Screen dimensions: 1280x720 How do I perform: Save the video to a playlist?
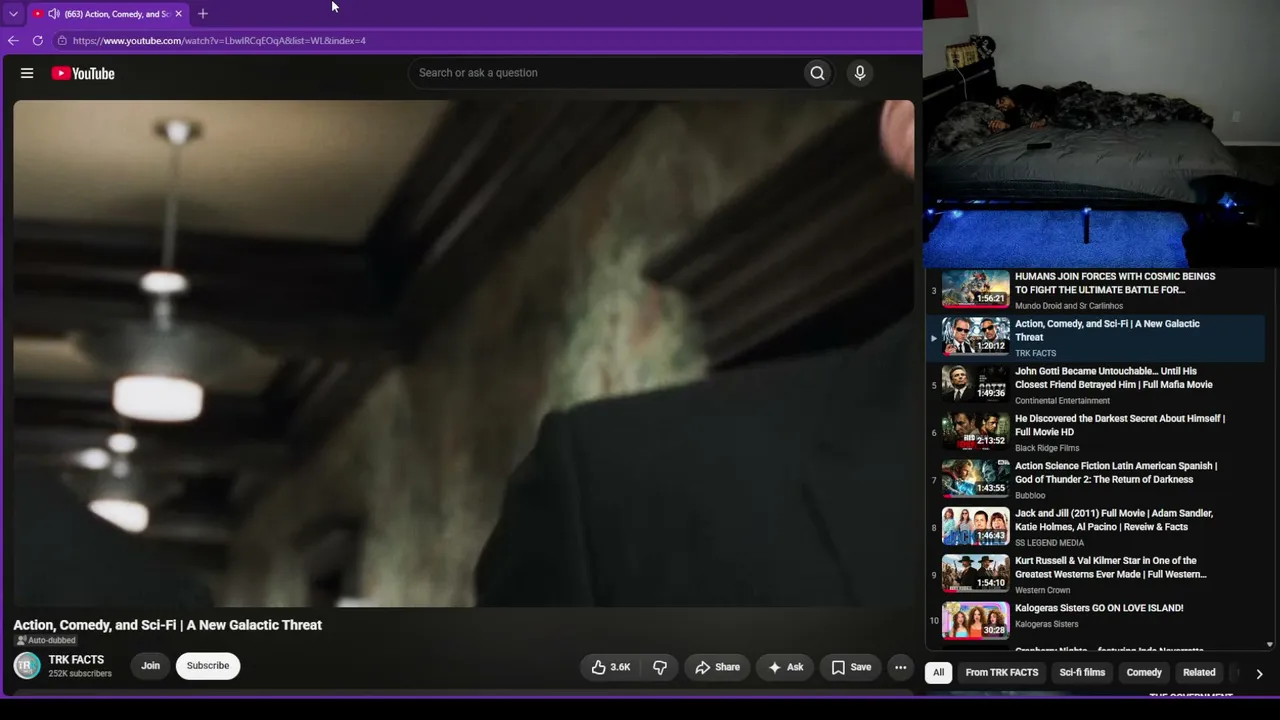click(x=850, y=667)
